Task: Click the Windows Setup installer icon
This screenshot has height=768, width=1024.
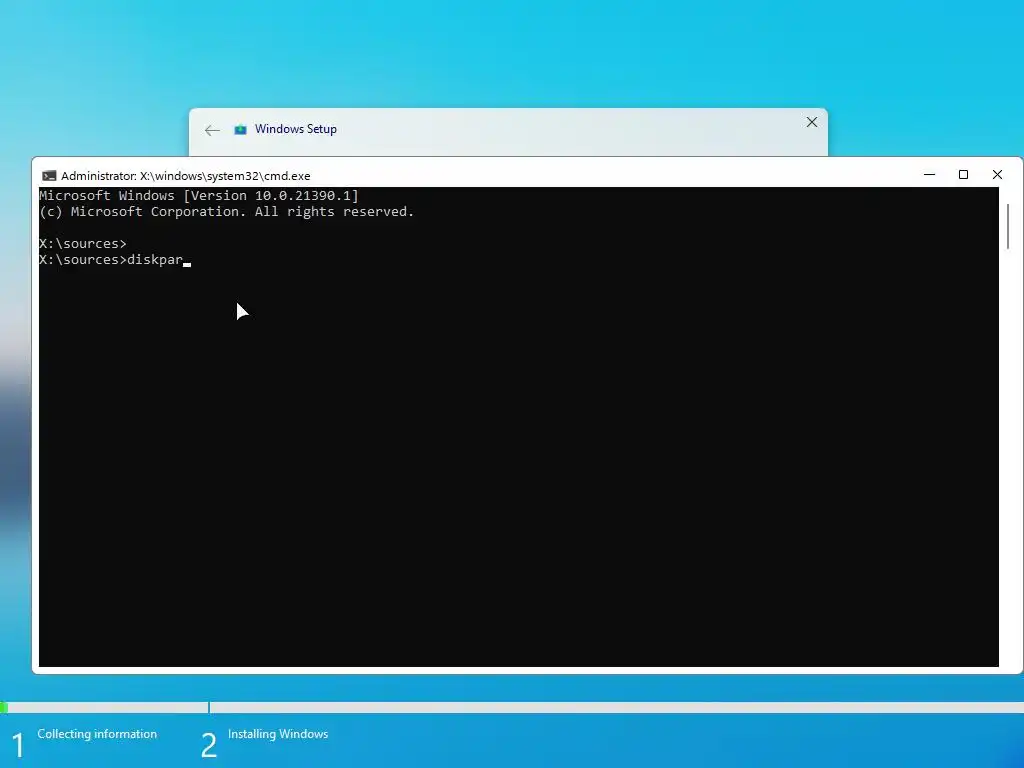Action: click(x=240, y=129)
